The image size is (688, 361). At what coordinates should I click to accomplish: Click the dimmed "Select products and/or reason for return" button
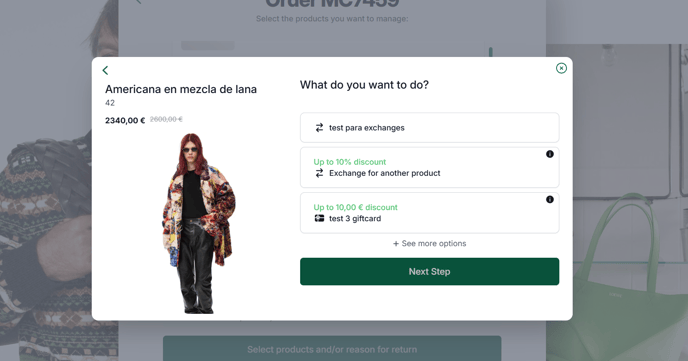(x=332, y=349)
